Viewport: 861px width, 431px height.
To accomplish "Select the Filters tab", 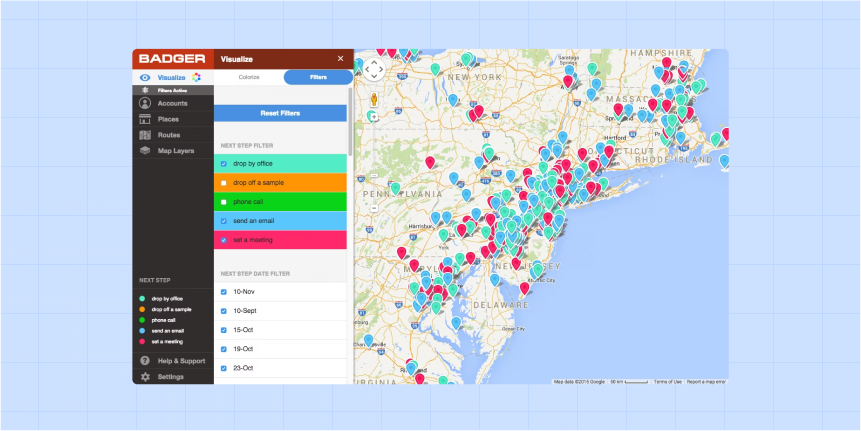I will point(318,77).
